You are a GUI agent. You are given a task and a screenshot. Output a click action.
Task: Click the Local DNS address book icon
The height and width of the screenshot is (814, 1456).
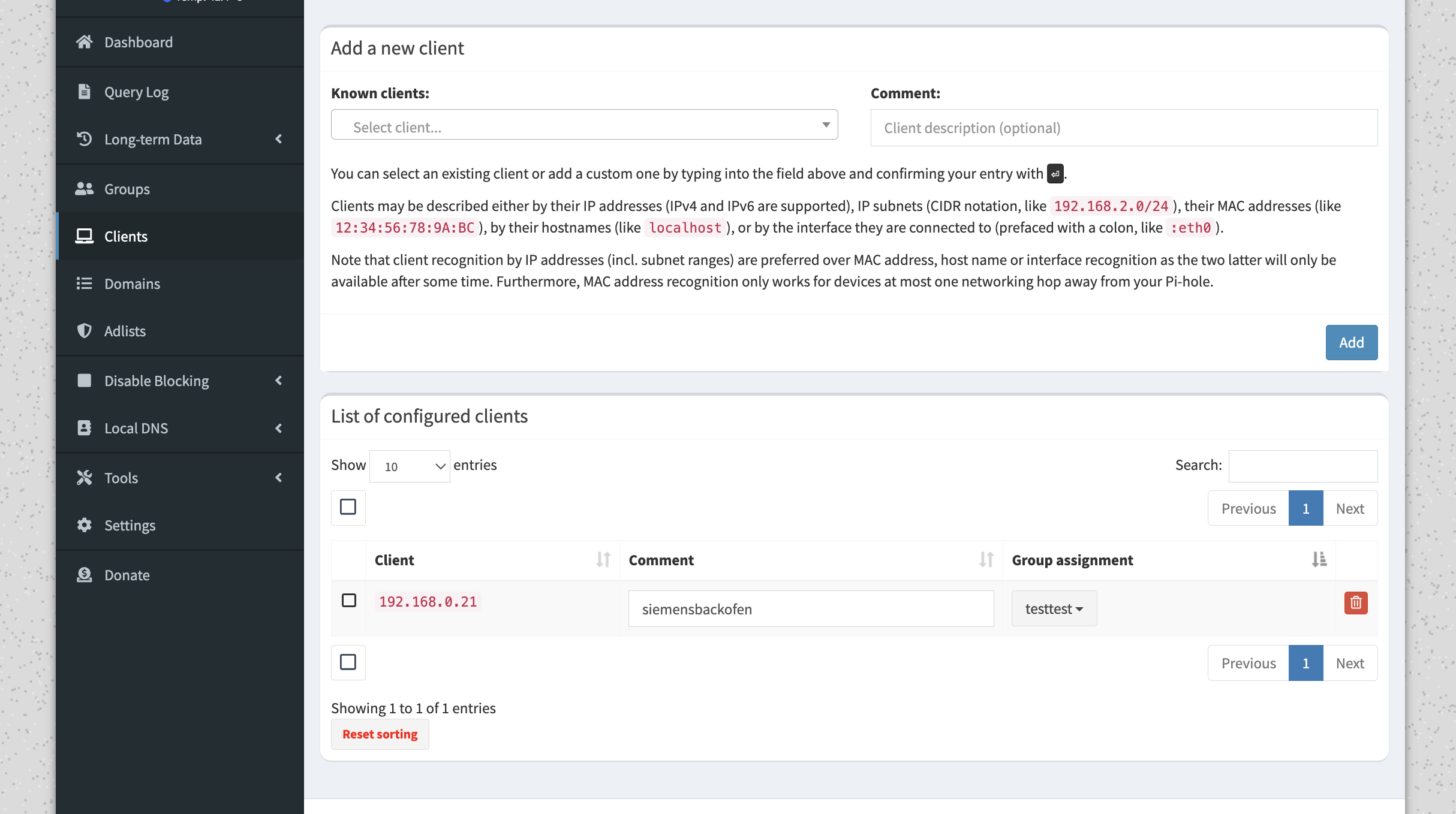85,428
